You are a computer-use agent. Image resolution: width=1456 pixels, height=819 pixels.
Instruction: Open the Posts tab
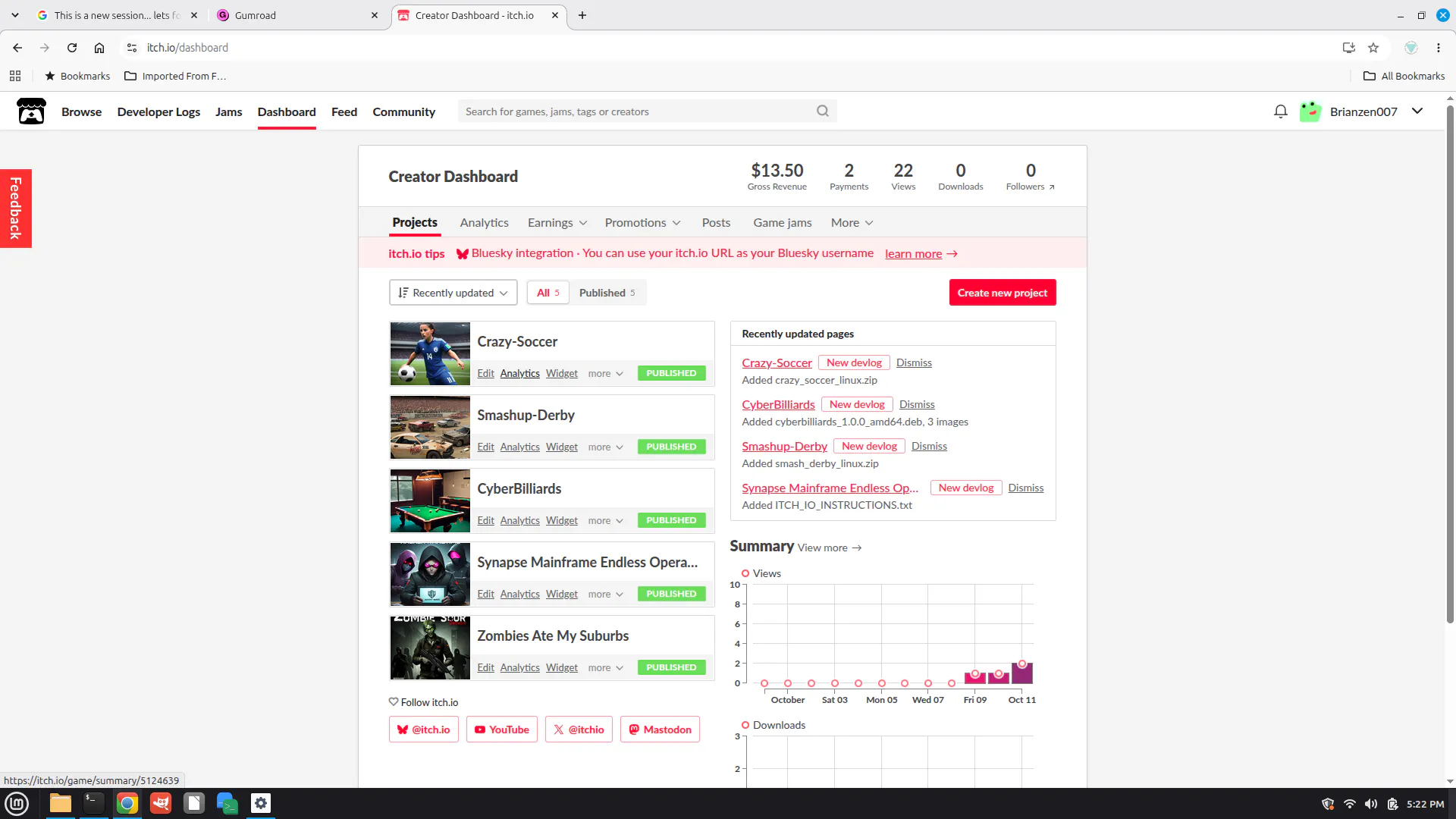click(716, 223)
